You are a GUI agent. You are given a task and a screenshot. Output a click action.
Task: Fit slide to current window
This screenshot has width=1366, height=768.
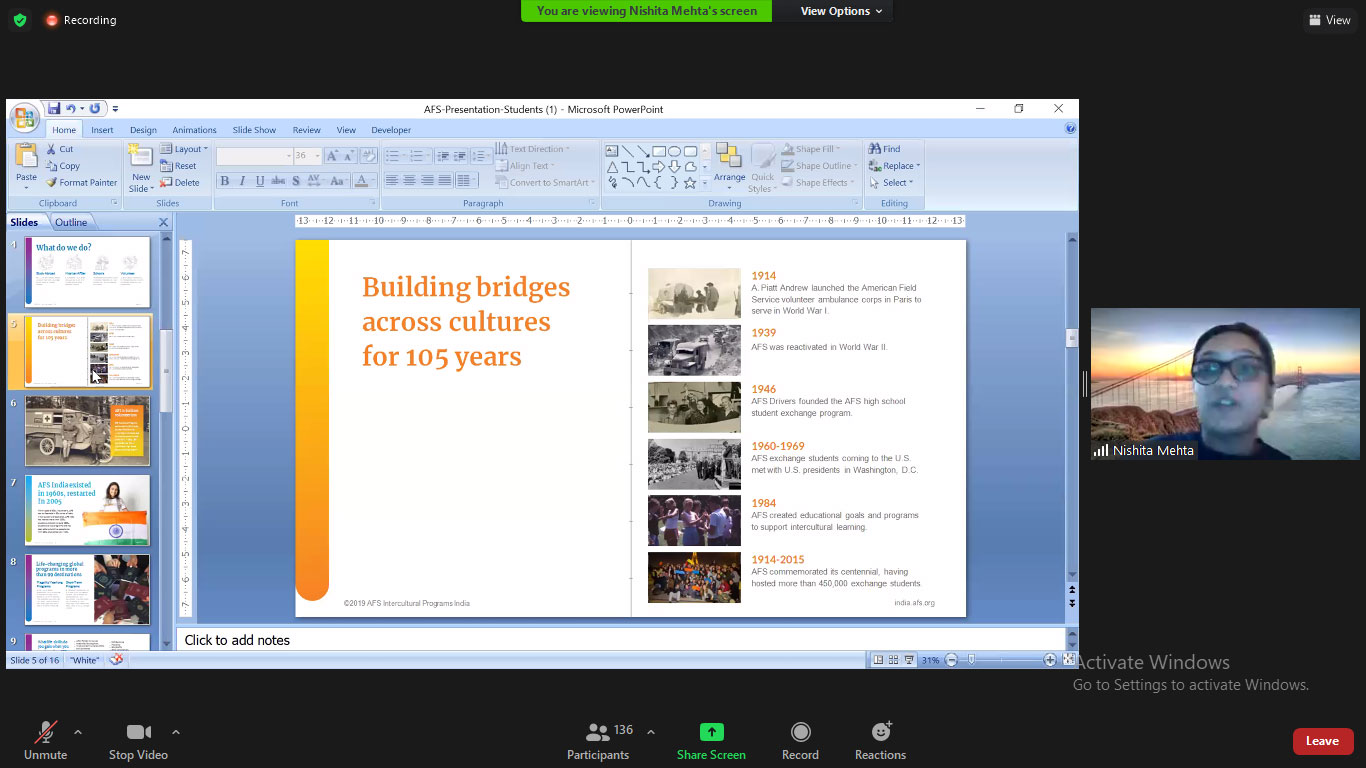[x=1069, y=660]
